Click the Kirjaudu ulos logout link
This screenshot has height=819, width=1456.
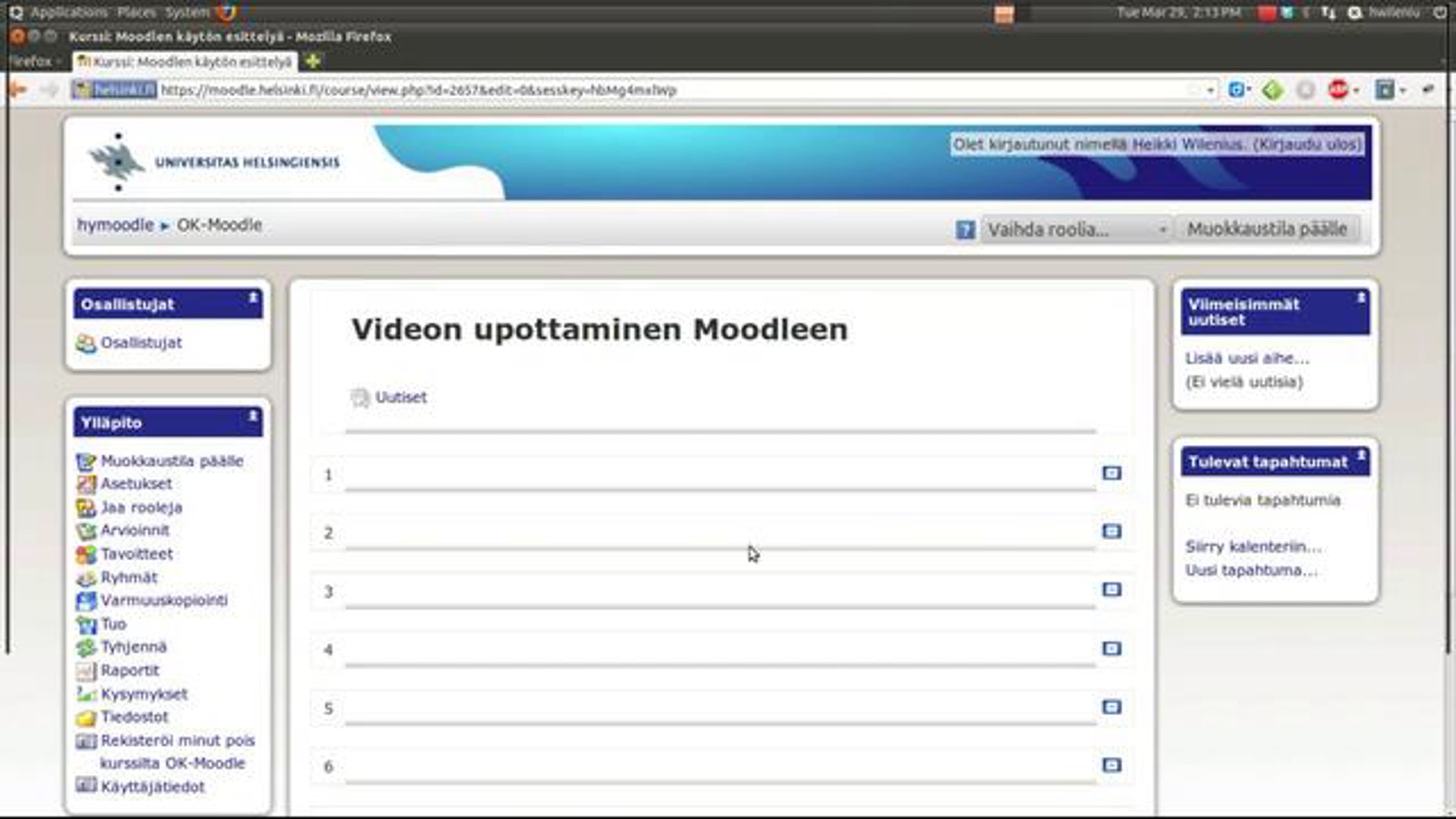[x=1307, y=145]
